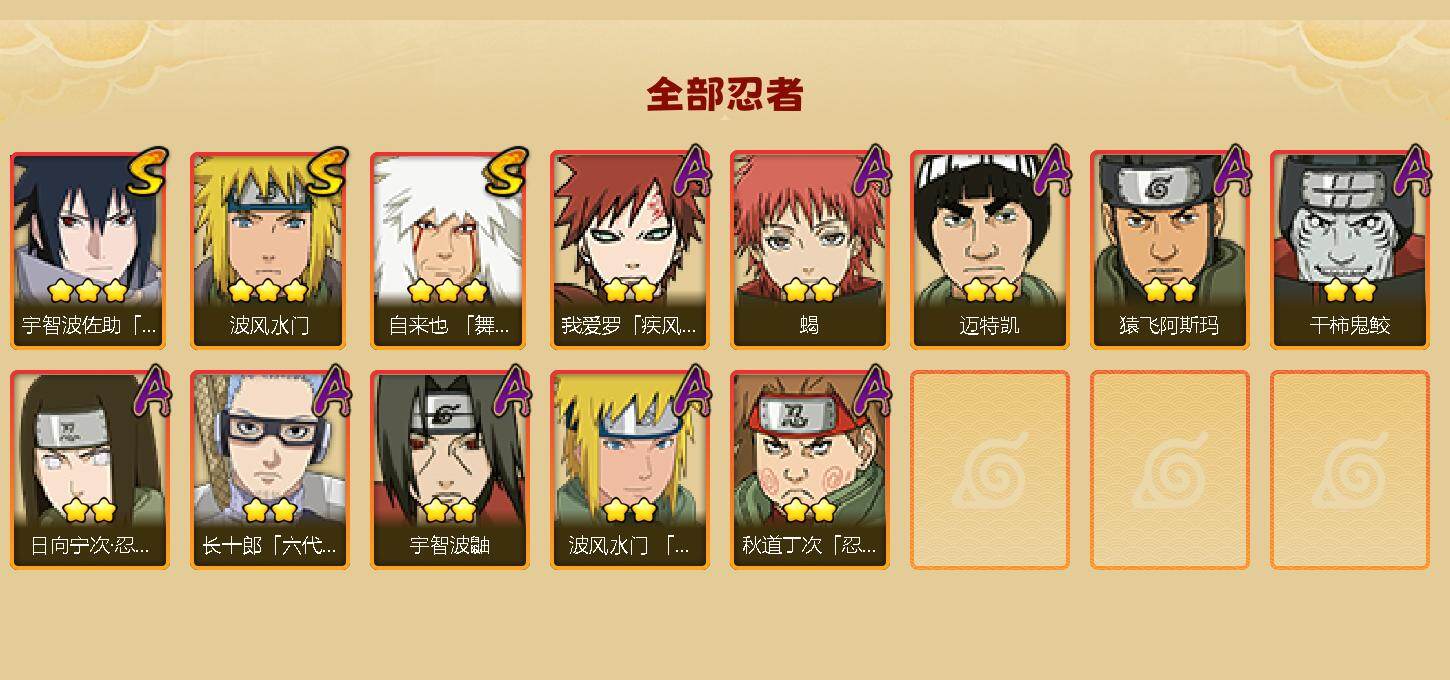Select the A-rank 波风水门「...」 card
Image resolution: width=1450 pixels, height=680 pixels.
tap(630, 470)
